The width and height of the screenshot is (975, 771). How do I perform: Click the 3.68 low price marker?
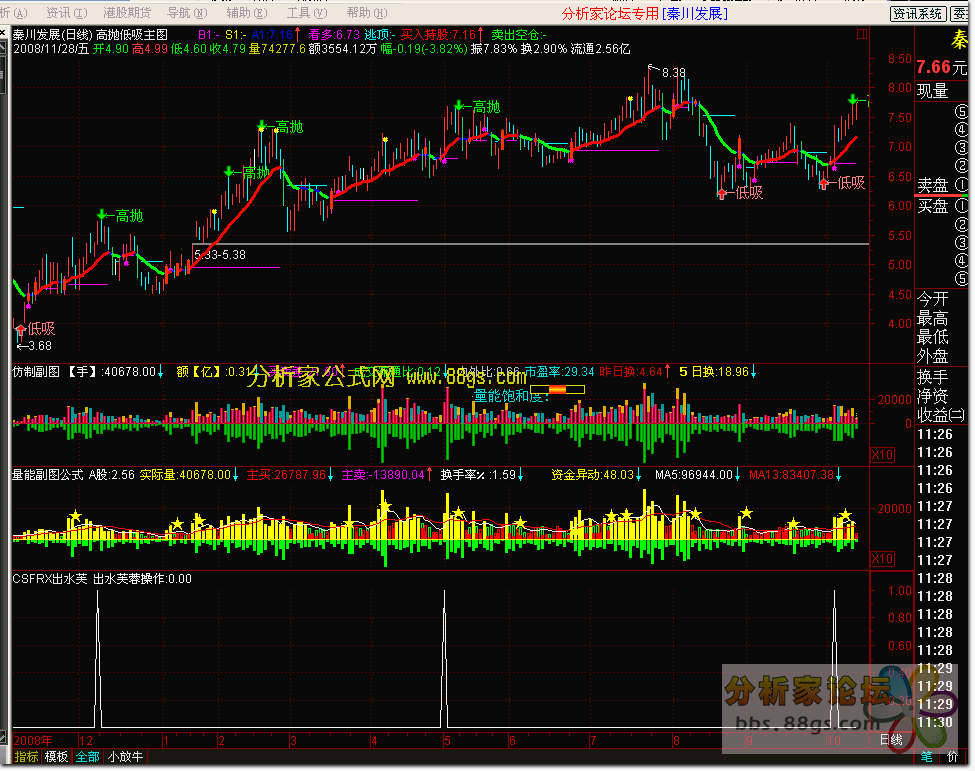(40, 346)
